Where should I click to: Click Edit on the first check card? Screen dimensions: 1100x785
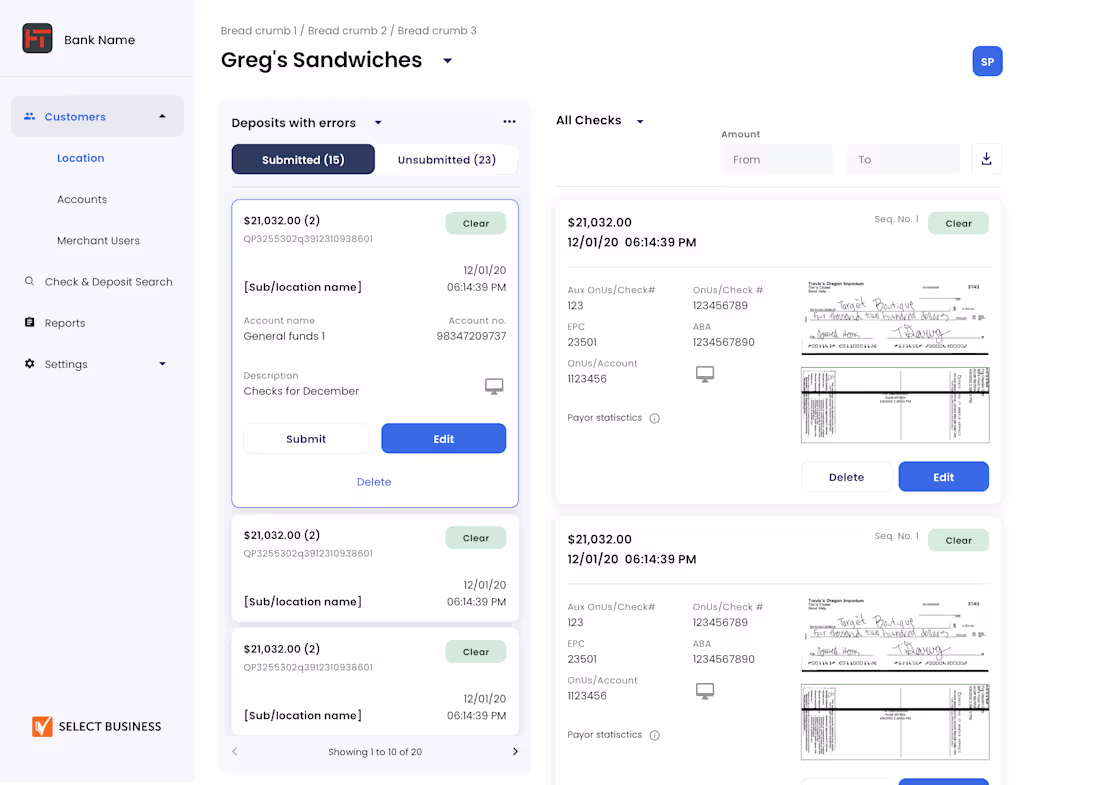944,477
